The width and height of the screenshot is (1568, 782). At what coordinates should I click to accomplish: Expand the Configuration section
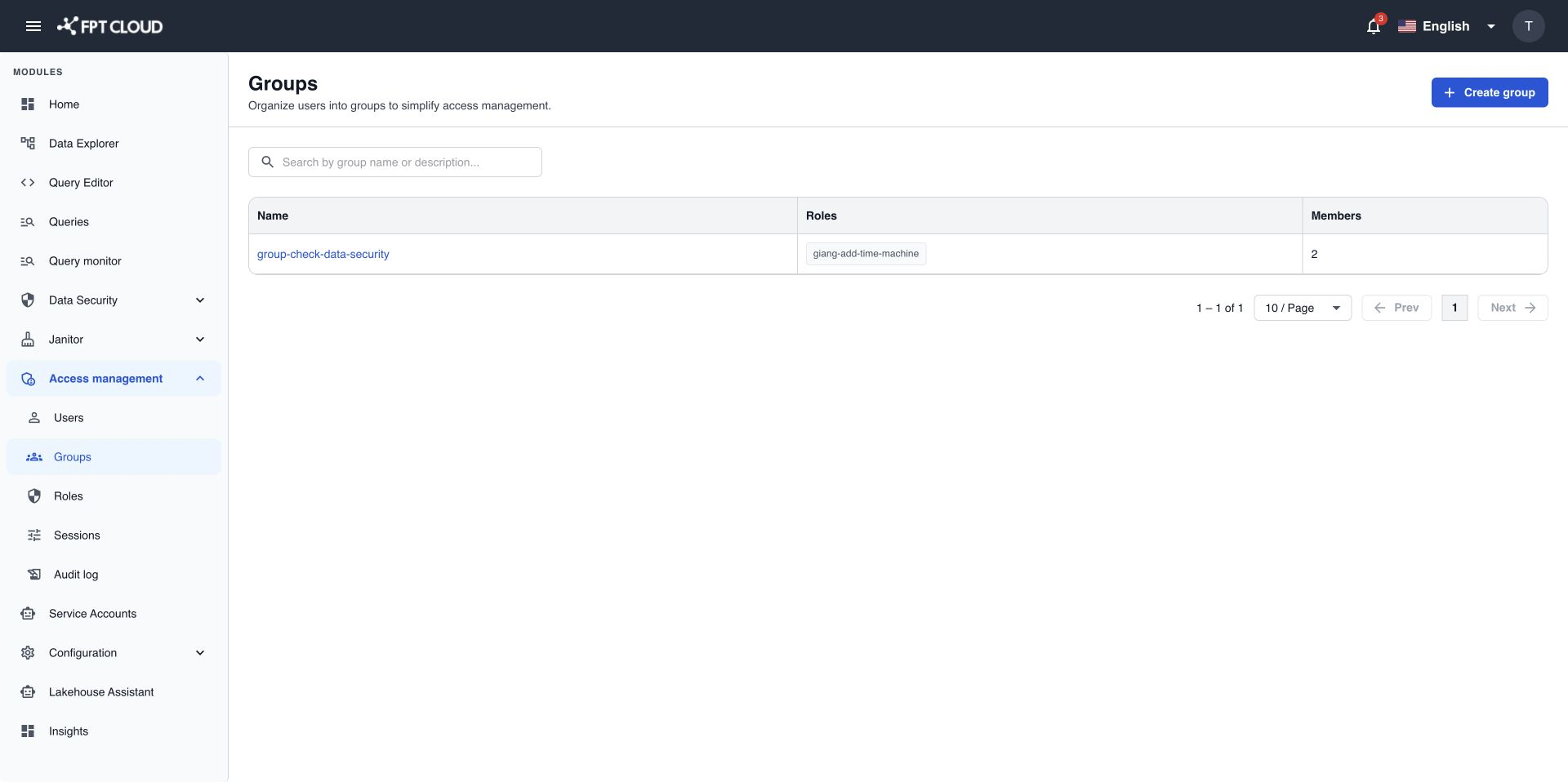114,653
